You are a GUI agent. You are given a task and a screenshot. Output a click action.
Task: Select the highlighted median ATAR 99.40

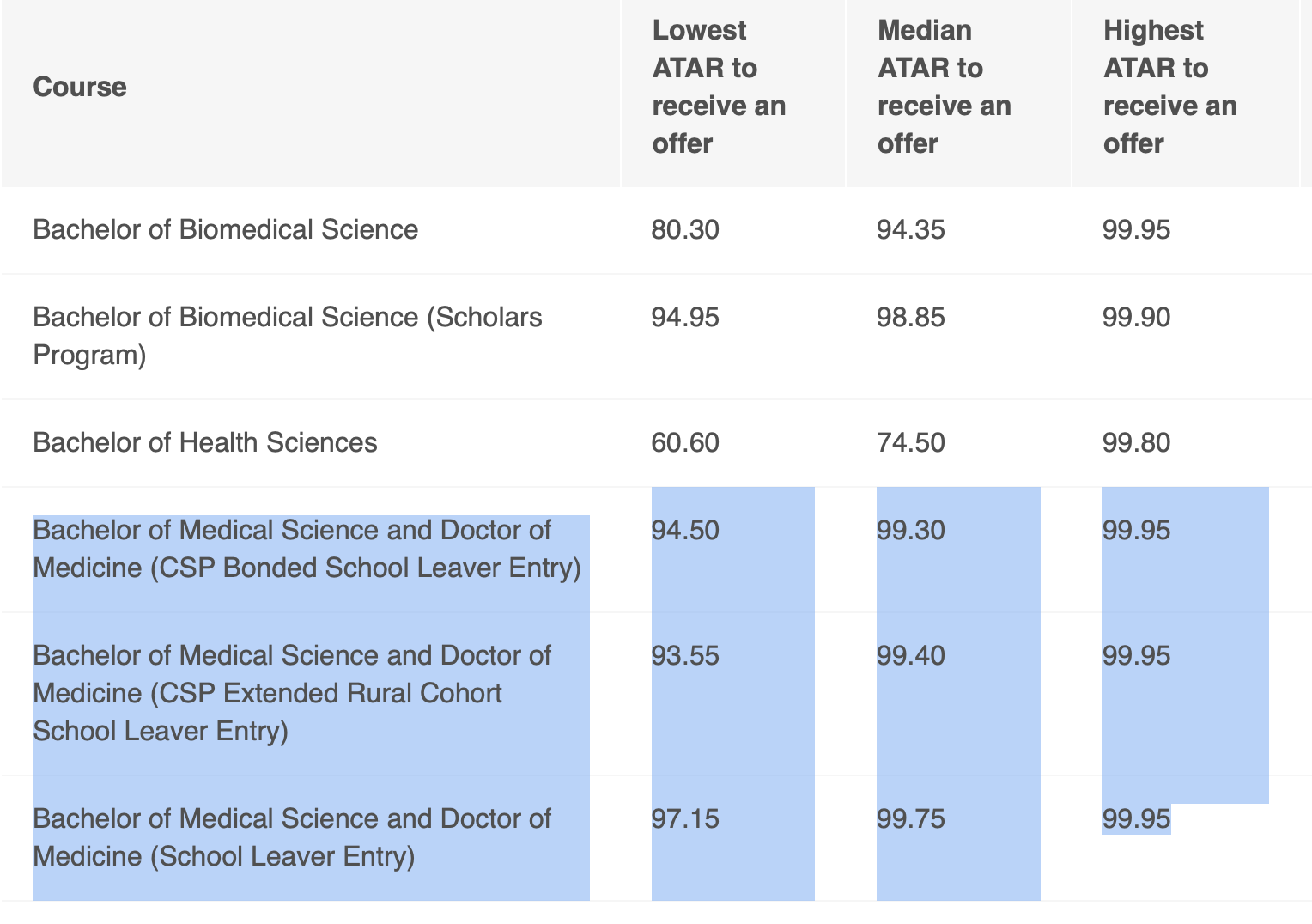910,655
